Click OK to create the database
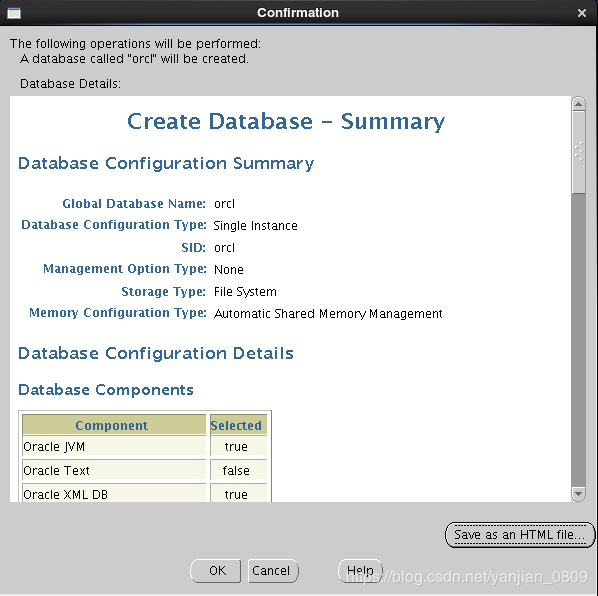 pos(216,570)
